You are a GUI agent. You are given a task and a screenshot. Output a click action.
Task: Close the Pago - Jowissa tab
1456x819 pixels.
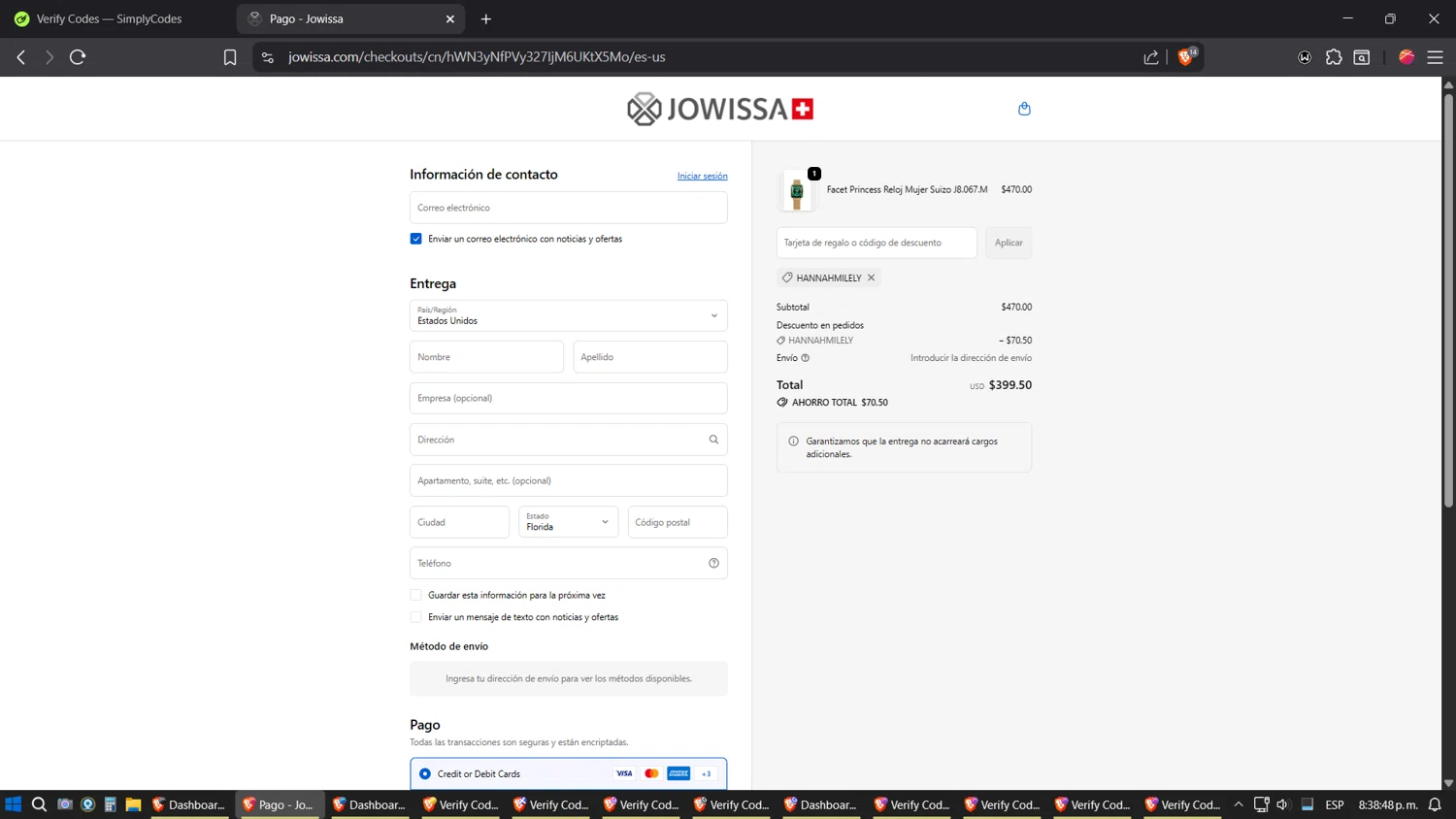click(450, 18)
